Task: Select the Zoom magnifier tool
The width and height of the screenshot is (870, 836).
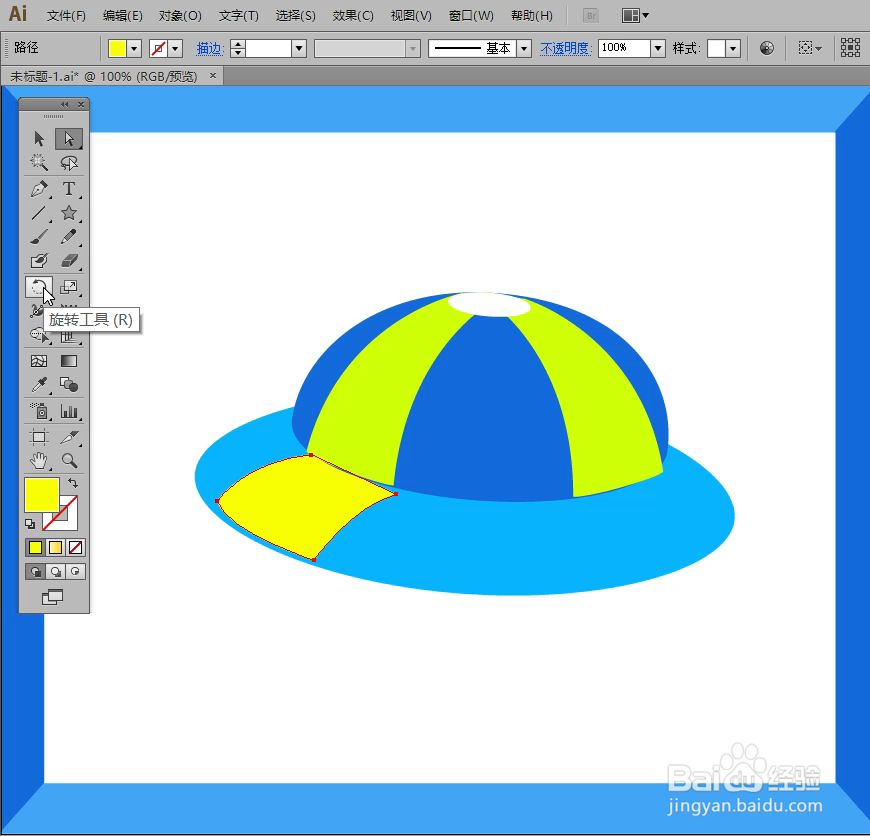Action: click(x=69, y=460)
